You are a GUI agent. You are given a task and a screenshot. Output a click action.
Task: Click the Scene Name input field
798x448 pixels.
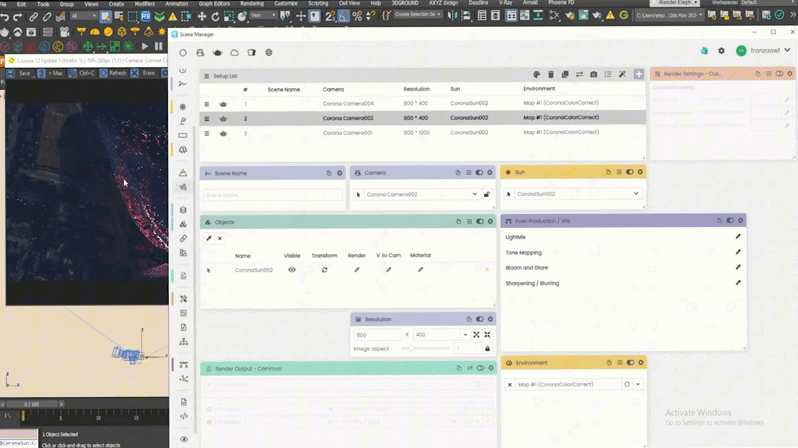(273, 195)
